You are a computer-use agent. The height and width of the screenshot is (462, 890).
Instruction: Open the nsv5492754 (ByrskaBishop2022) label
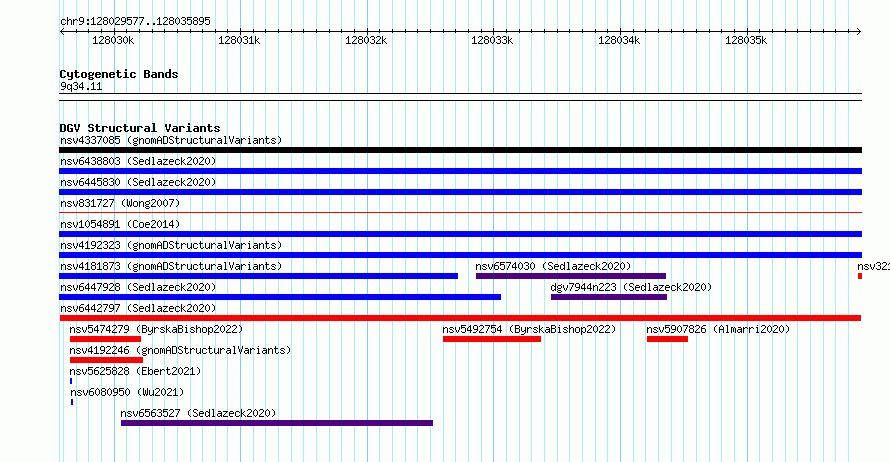tap(529, 329)
